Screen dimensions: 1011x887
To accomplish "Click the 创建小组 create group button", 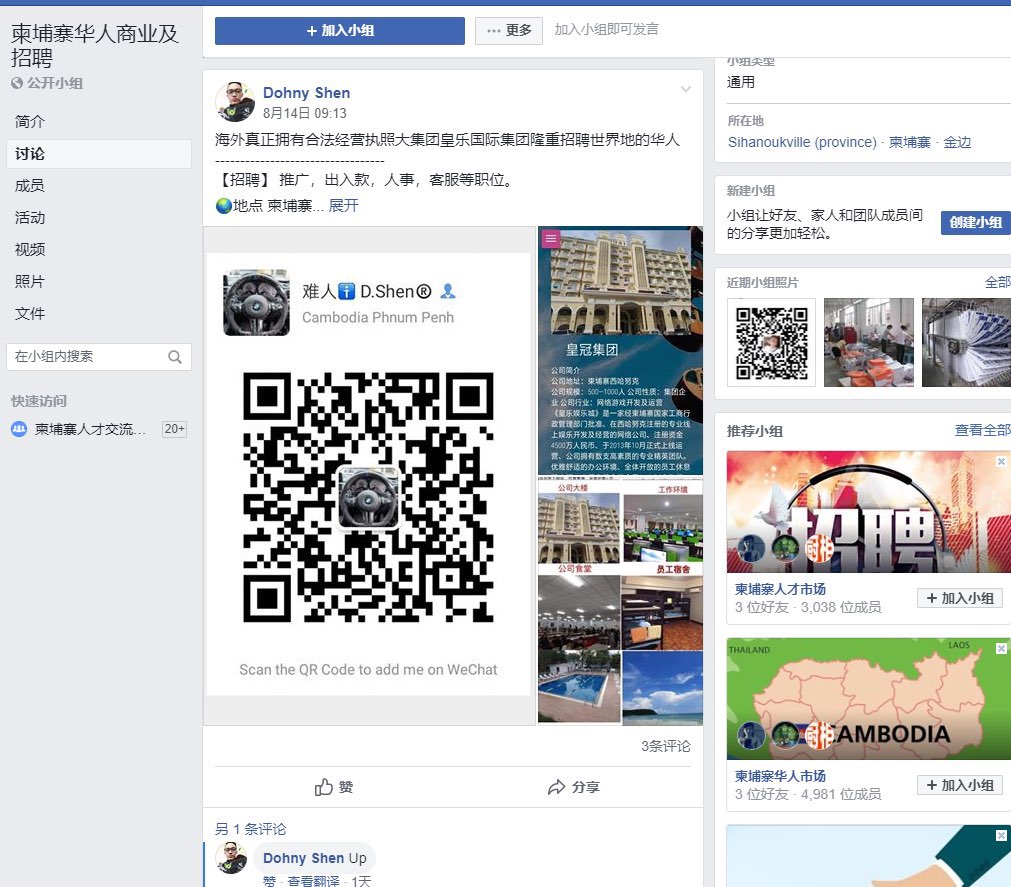I will point(975,222).
